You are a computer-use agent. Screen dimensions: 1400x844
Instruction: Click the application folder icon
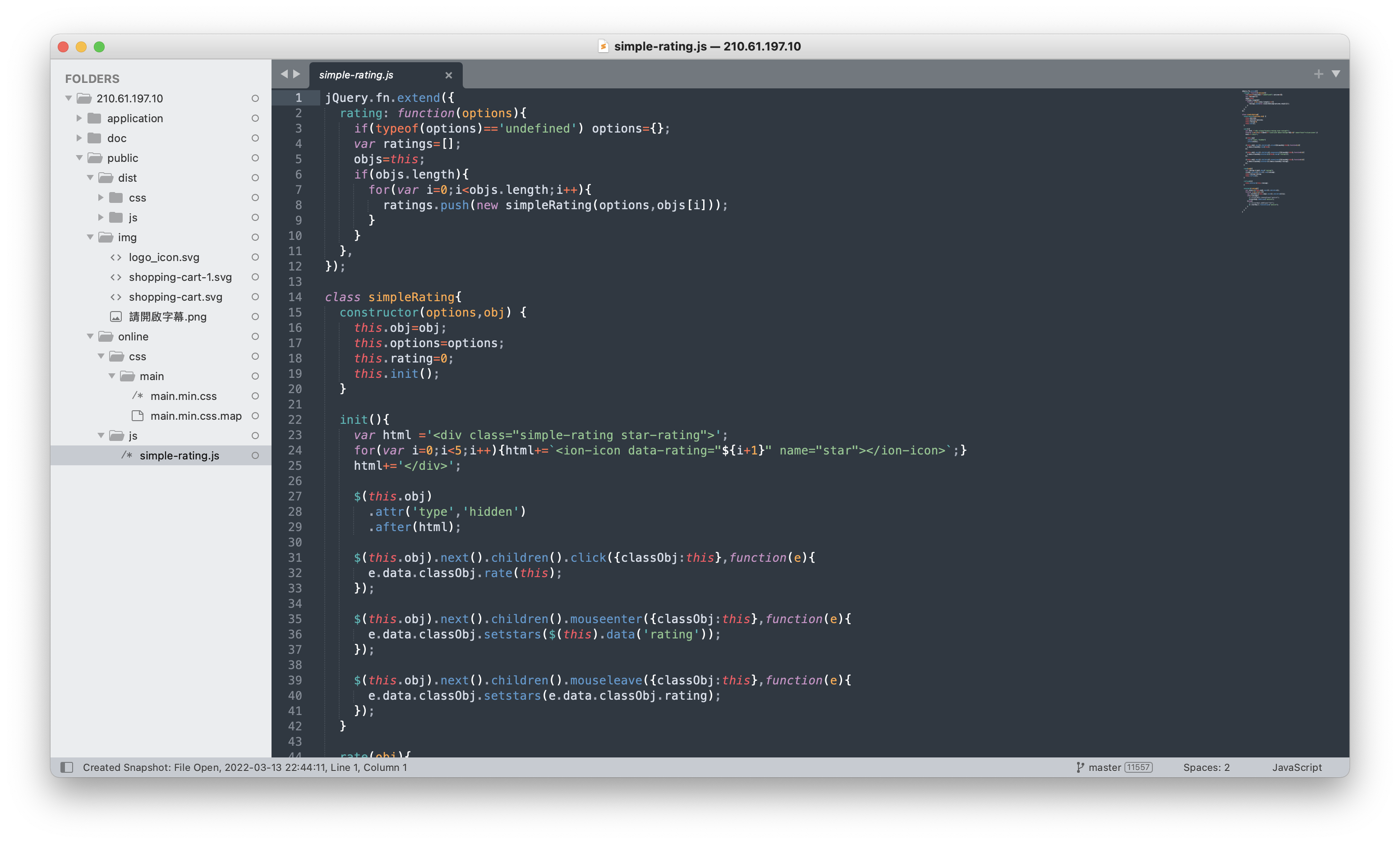click(95, 118)
